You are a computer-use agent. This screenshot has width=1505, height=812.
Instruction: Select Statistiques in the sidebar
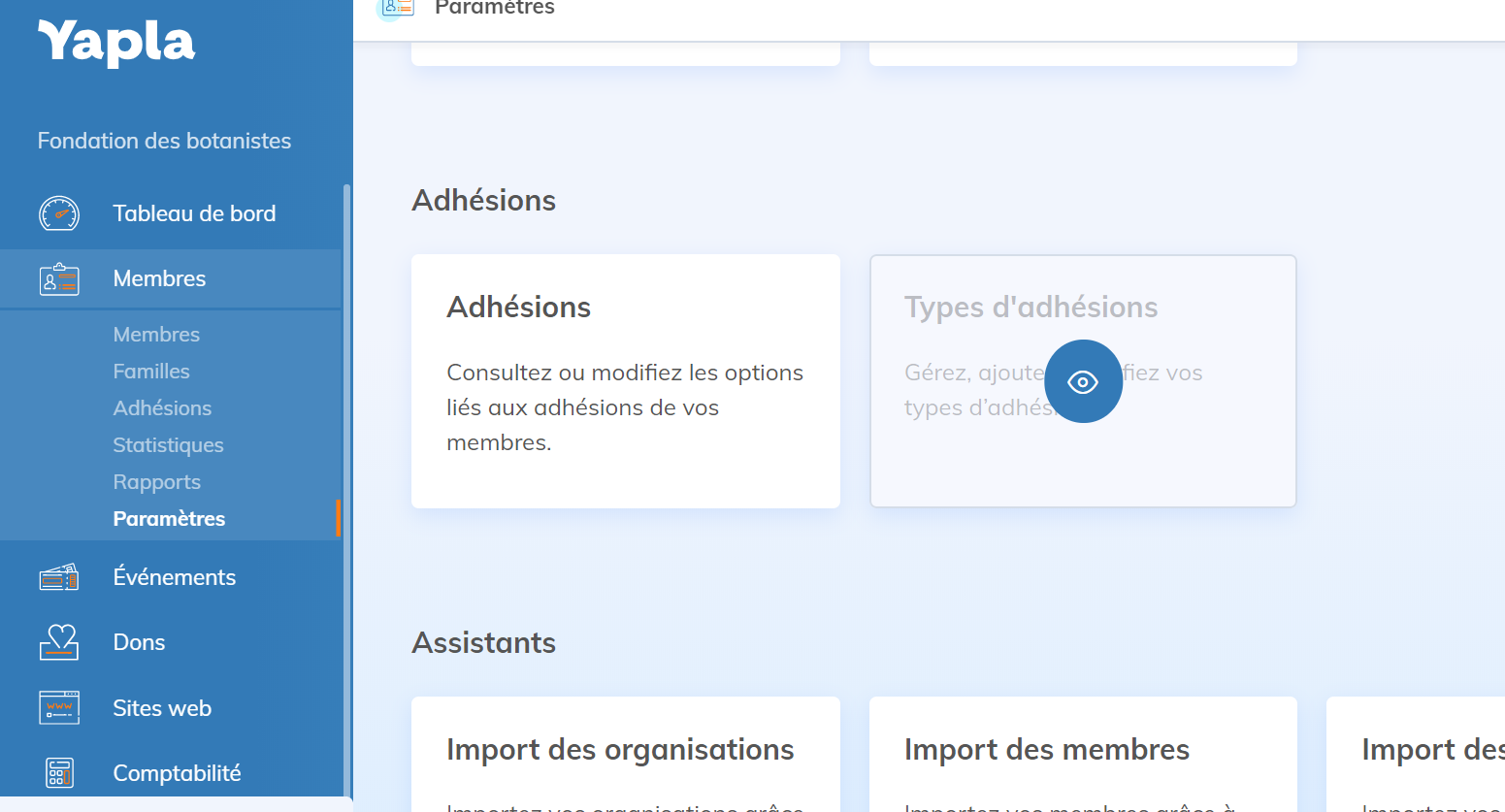point(168,445)
